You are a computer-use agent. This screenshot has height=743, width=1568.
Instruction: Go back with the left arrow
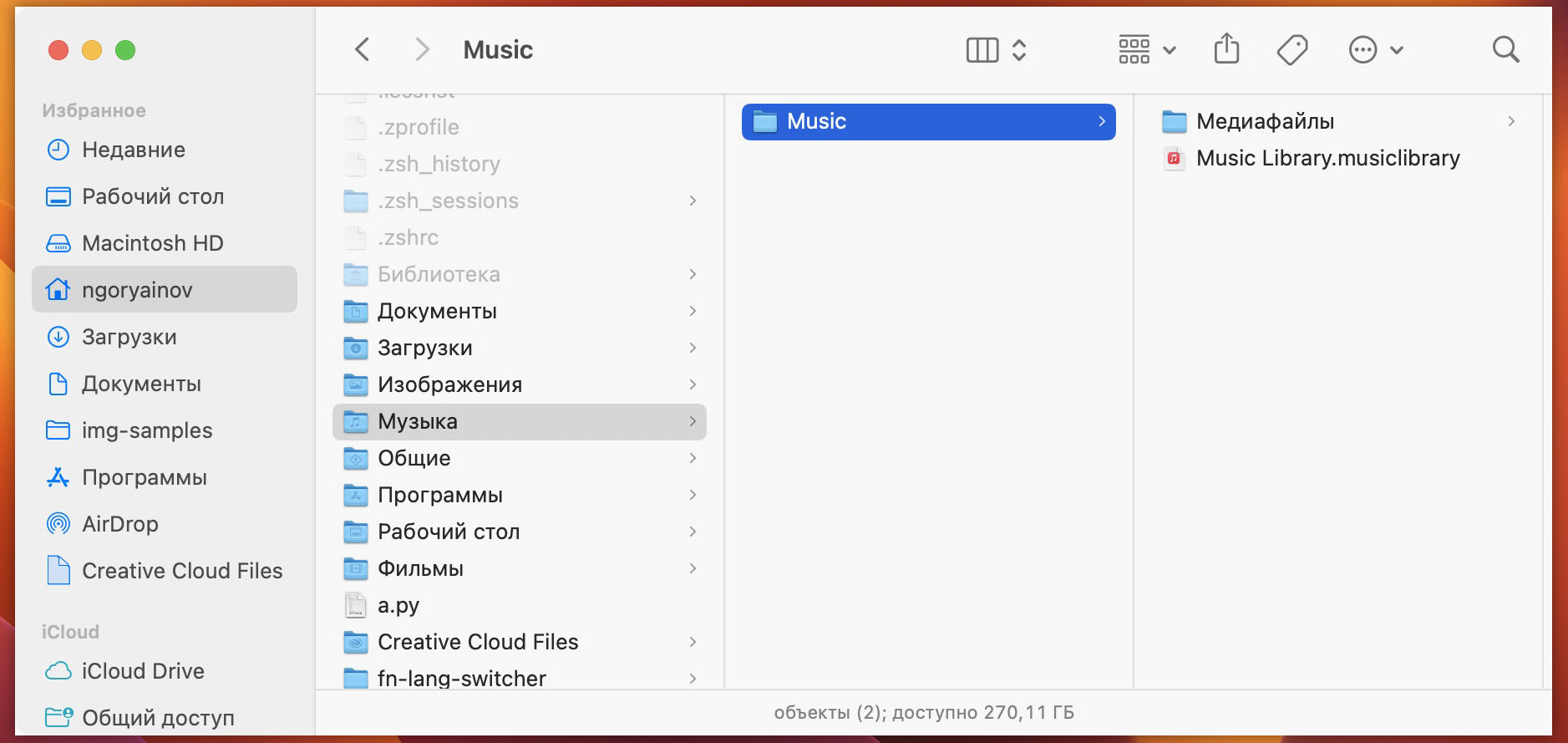(363, 50)
